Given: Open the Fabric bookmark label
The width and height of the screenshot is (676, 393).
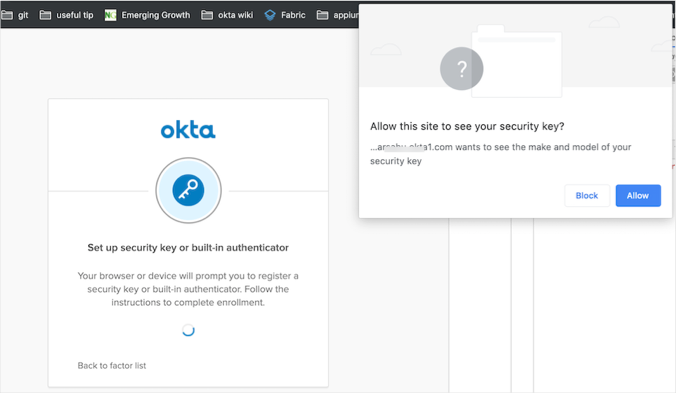Looking at the screenshot, I should point(293,15).
